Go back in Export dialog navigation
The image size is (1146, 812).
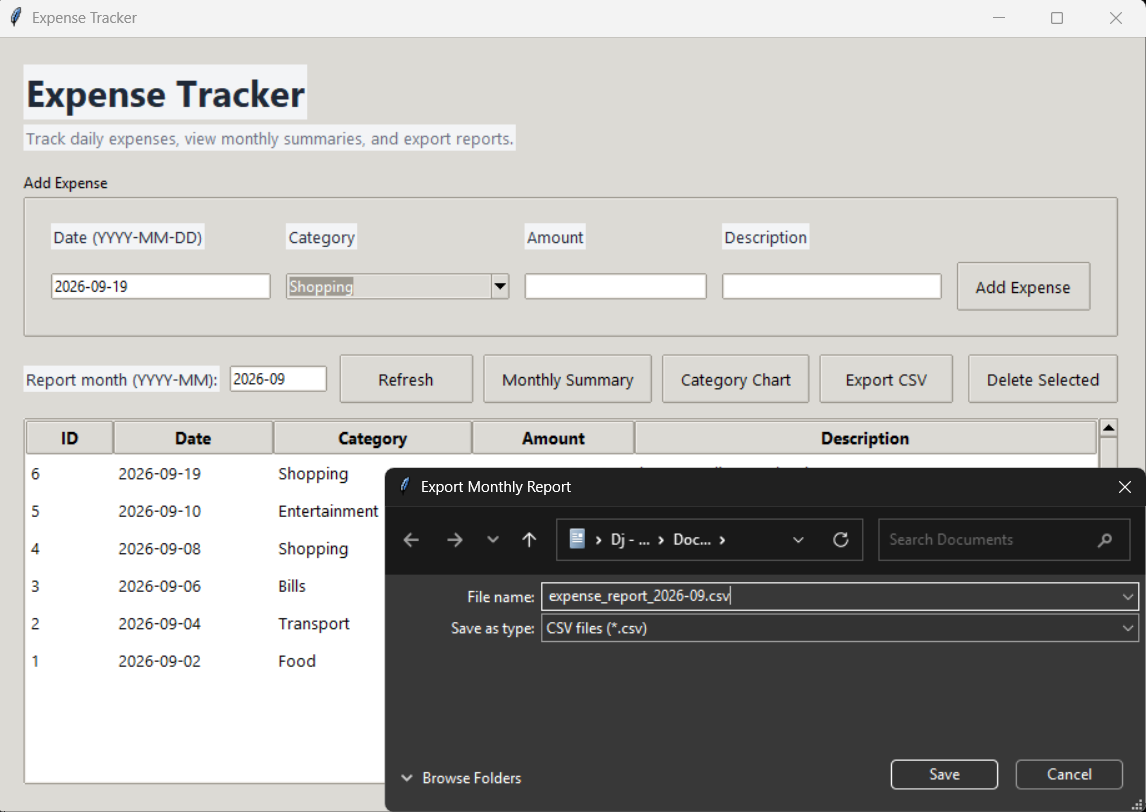[411, 540]
